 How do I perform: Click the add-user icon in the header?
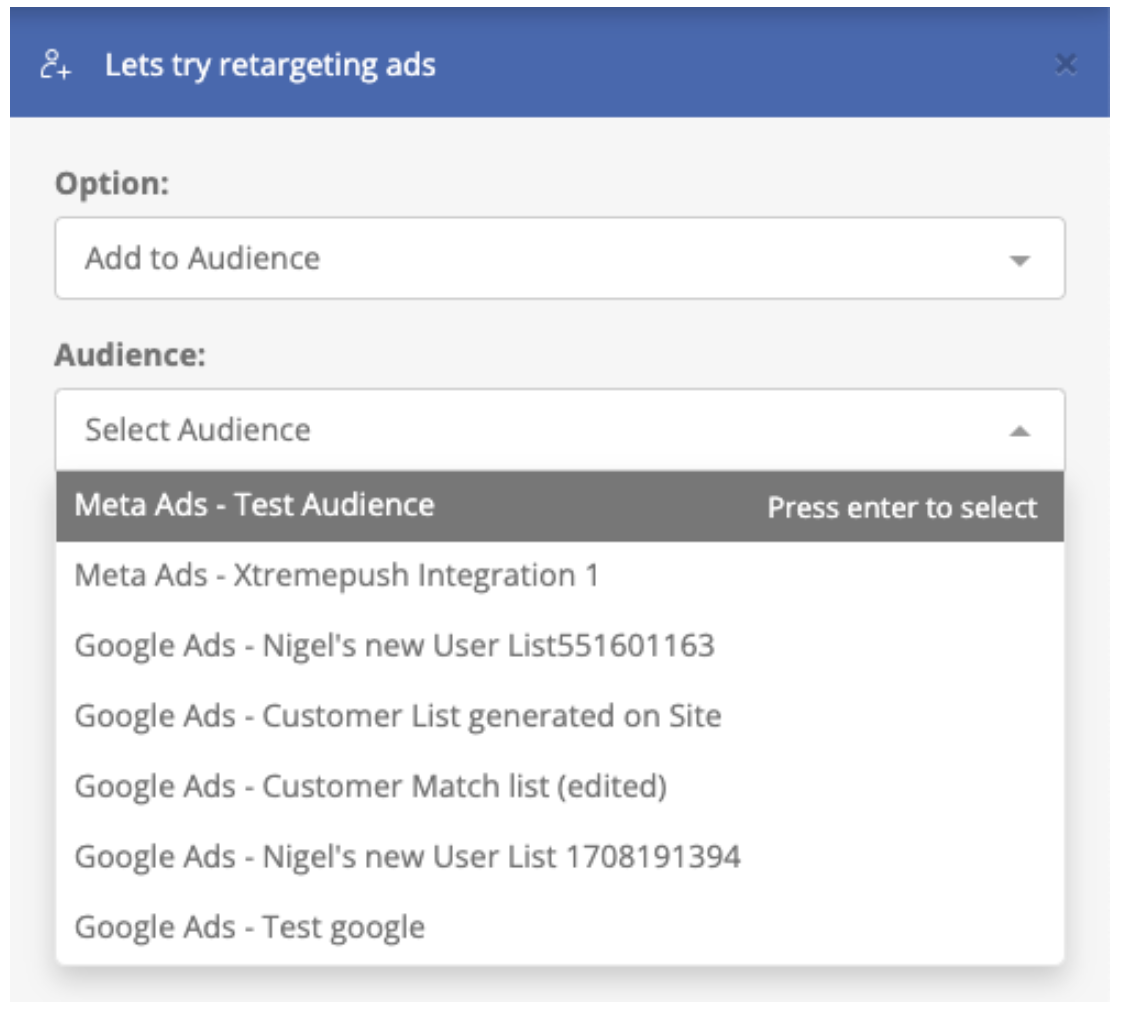[x=54, y=67]
